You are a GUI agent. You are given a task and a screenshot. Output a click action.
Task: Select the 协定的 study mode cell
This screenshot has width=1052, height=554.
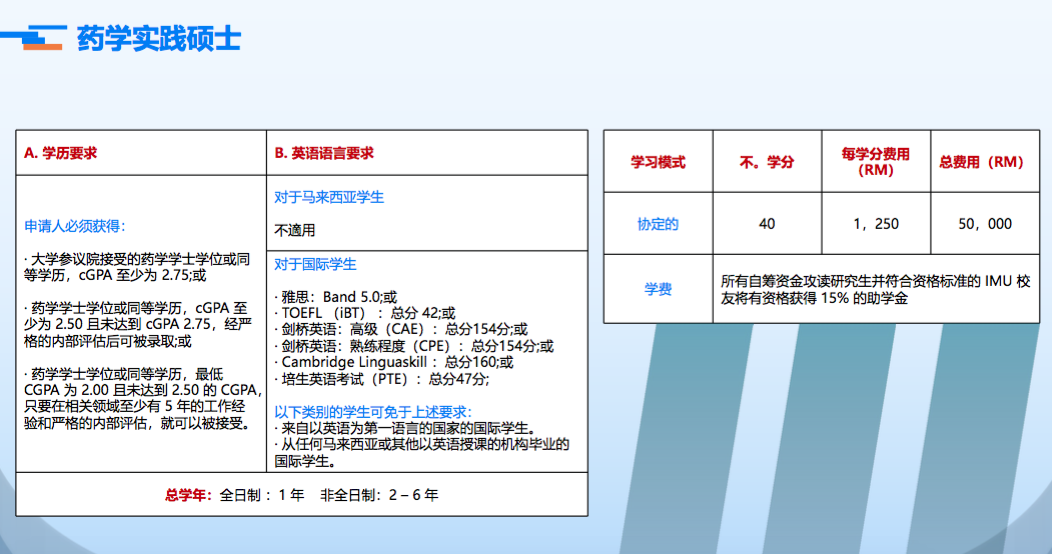pos(658,224)
